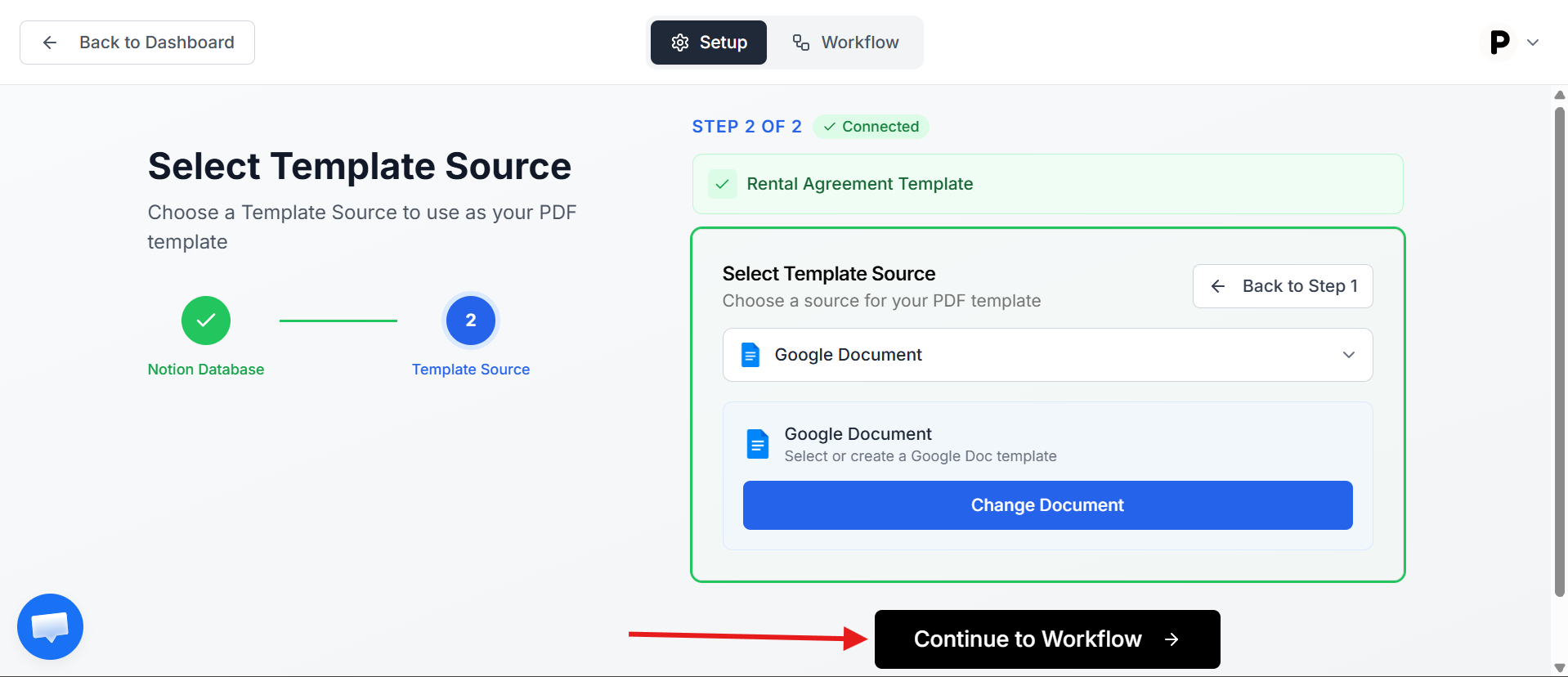Screen dimensions: 1568x677
Task: Click the gear icon on Setup tab
Action: tap(680, 43)
